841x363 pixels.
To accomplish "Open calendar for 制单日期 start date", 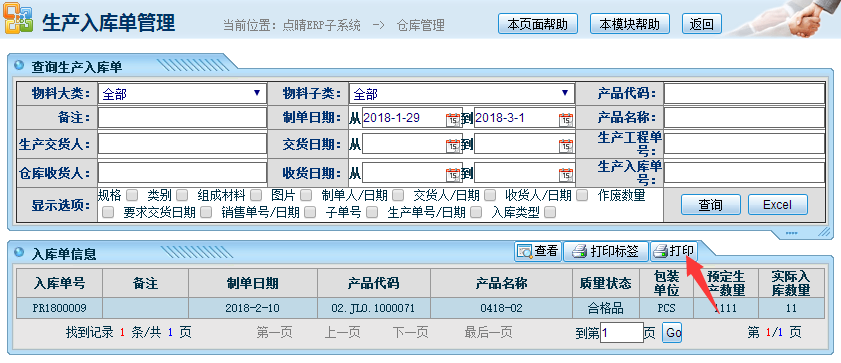I will point(453,119).
